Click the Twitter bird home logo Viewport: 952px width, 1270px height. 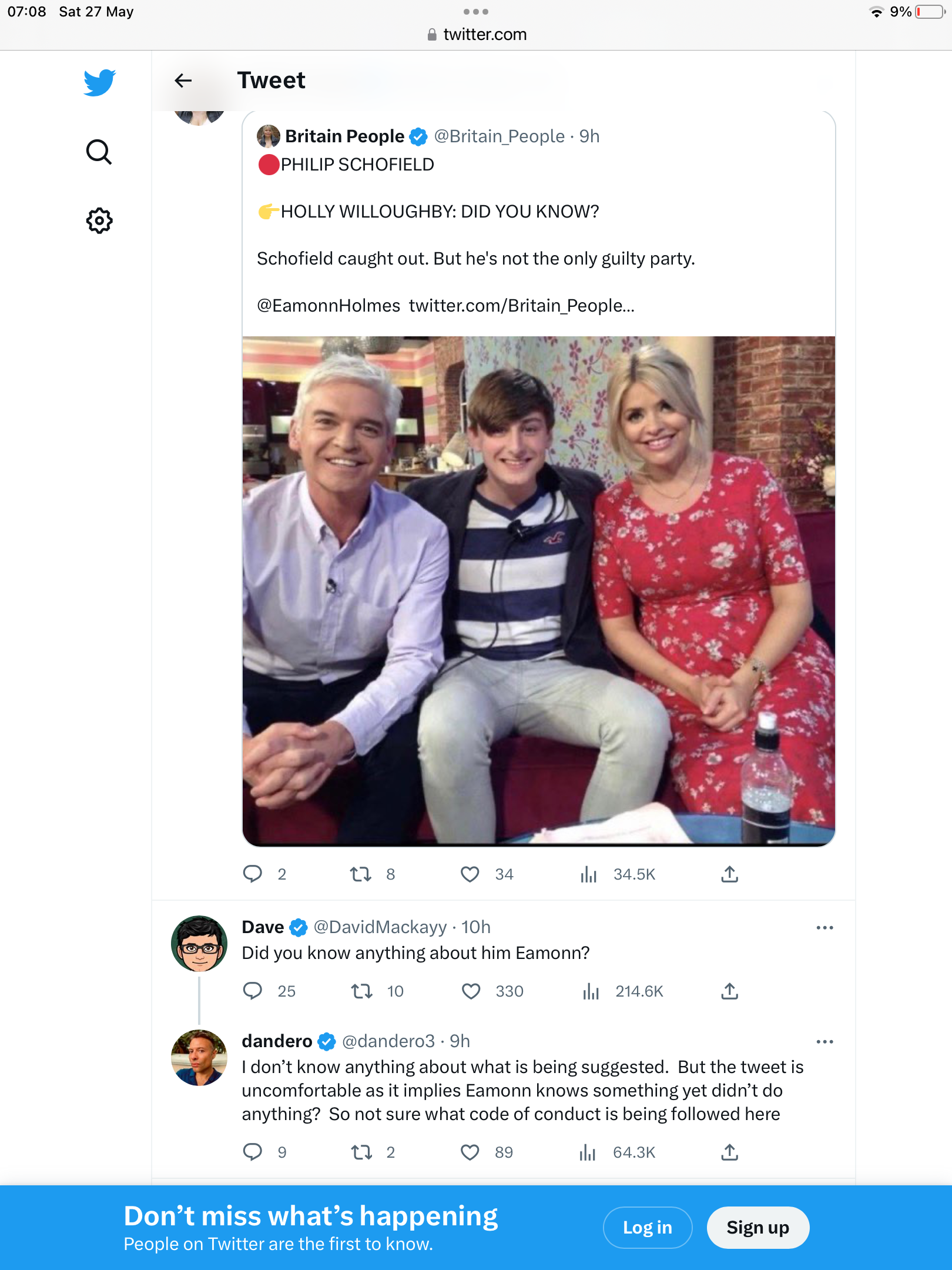click(x=99, y=82)
